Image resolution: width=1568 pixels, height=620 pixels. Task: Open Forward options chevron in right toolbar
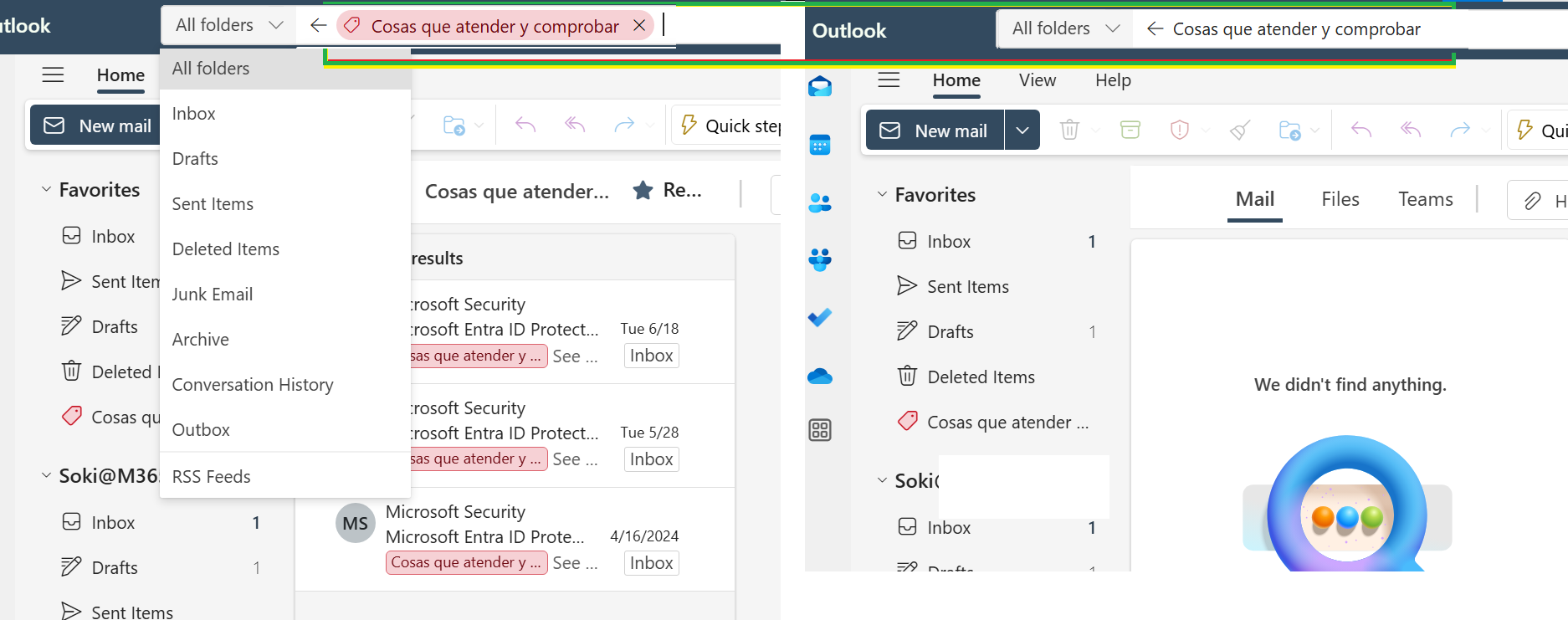[x=1485, y=131]
